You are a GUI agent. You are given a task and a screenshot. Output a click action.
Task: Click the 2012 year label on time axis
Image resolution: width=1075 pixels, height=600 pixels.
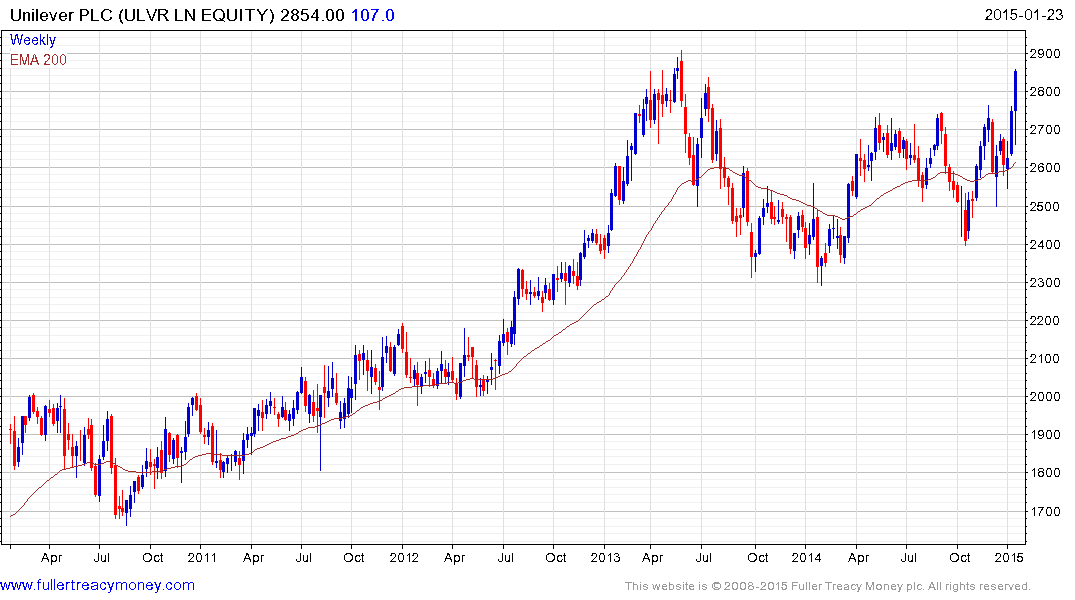tap(404, 557)
